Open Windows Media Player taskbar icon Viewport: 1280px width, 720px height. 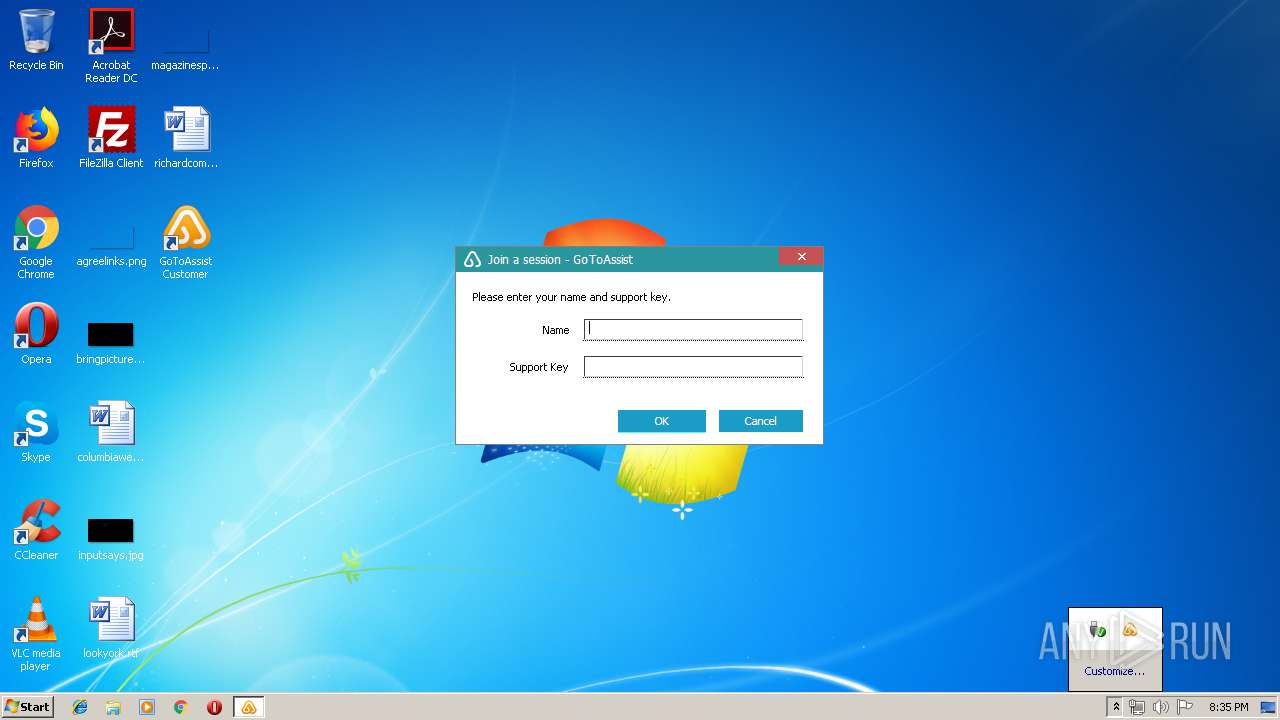click(147, 707)
